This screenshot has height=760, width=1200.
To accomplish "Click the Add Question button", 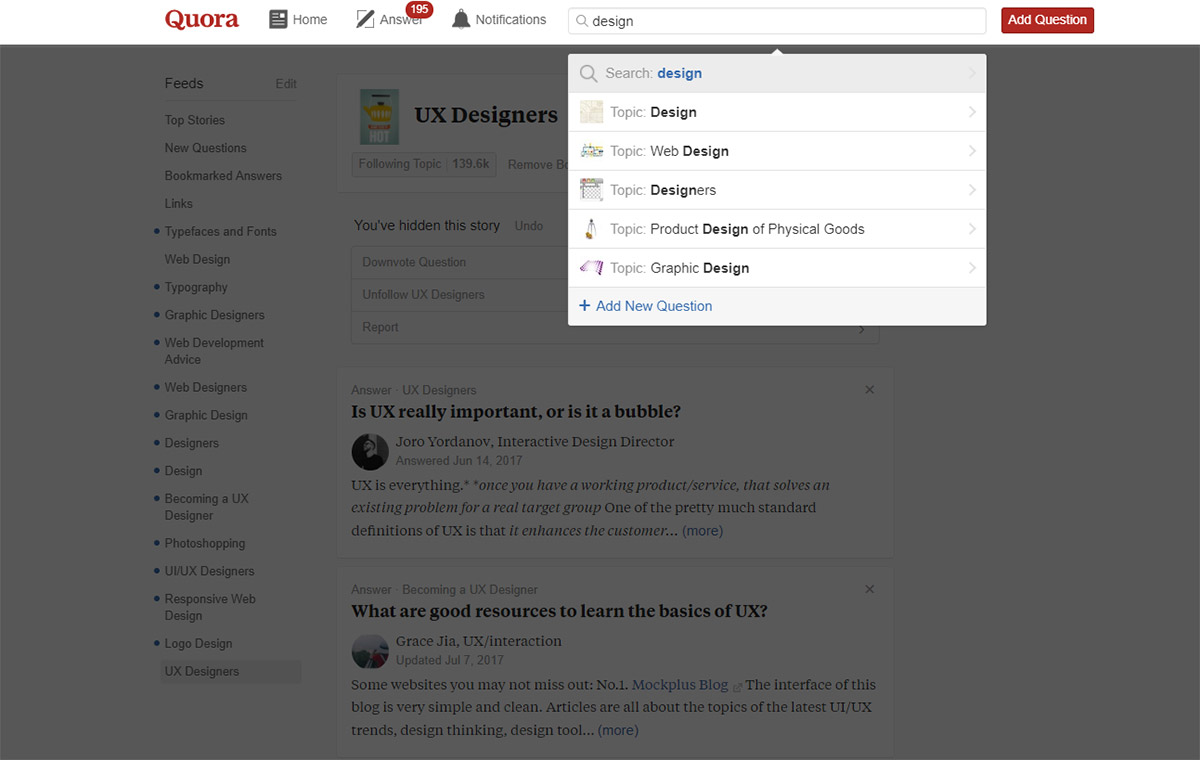I will click(1047, 20).
